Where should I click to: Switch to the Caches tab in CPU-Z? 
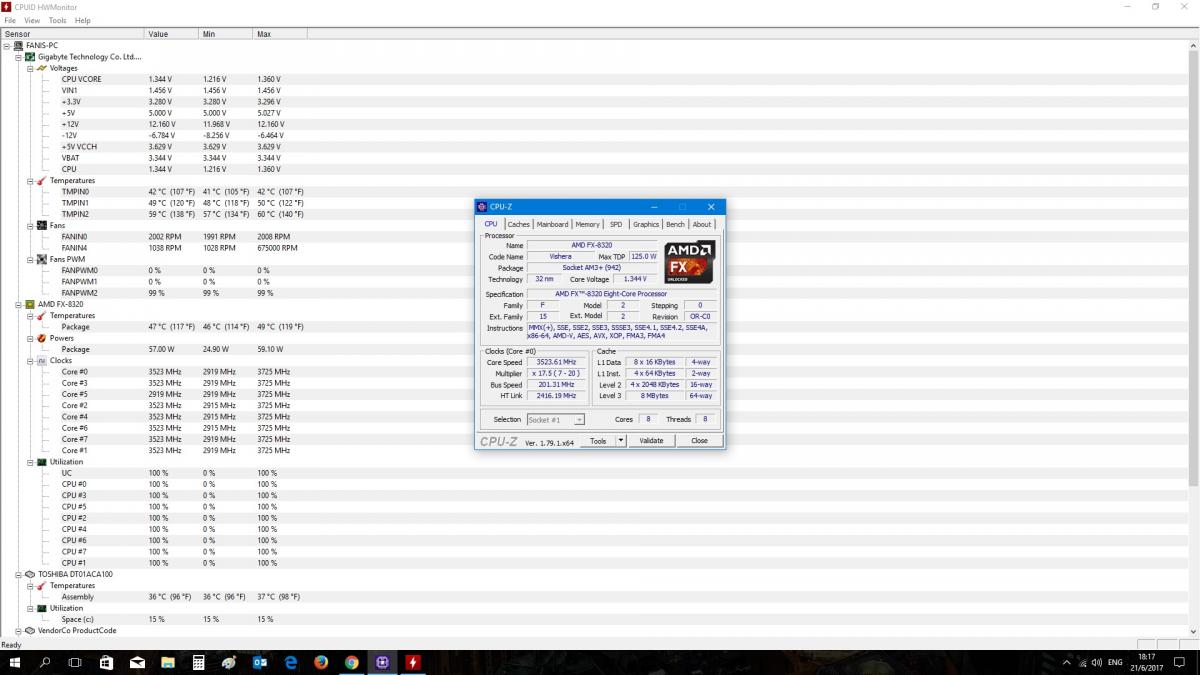tap(518, 224)
